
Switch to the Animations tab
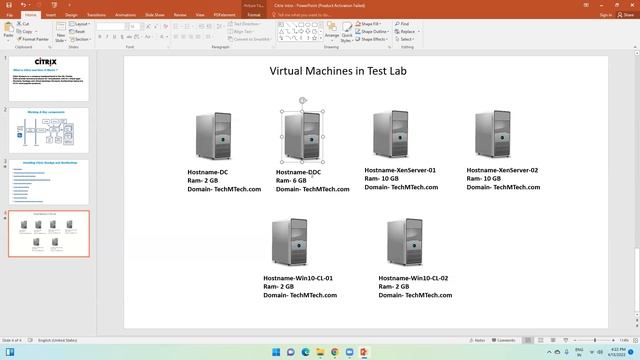click(125, 15)
